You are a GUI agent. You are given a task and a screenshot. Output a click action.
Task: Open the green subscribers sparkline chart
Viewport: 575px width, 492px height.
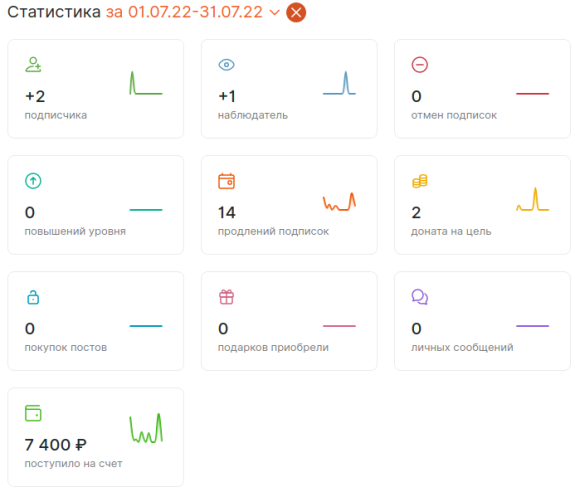146,83
